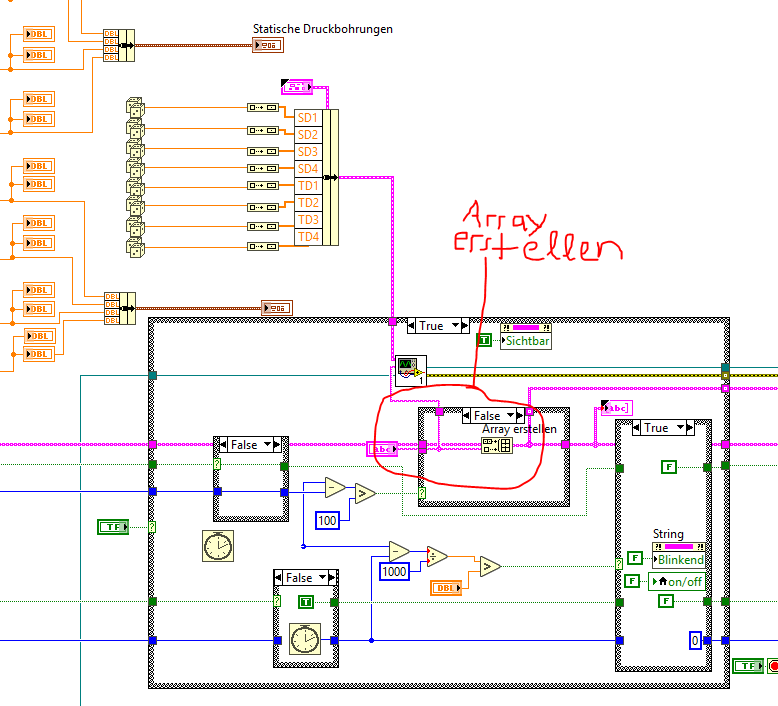Select the pink cluster constant above SD1
The width and height of the screenshot is (778, 706).
point(297,87)
